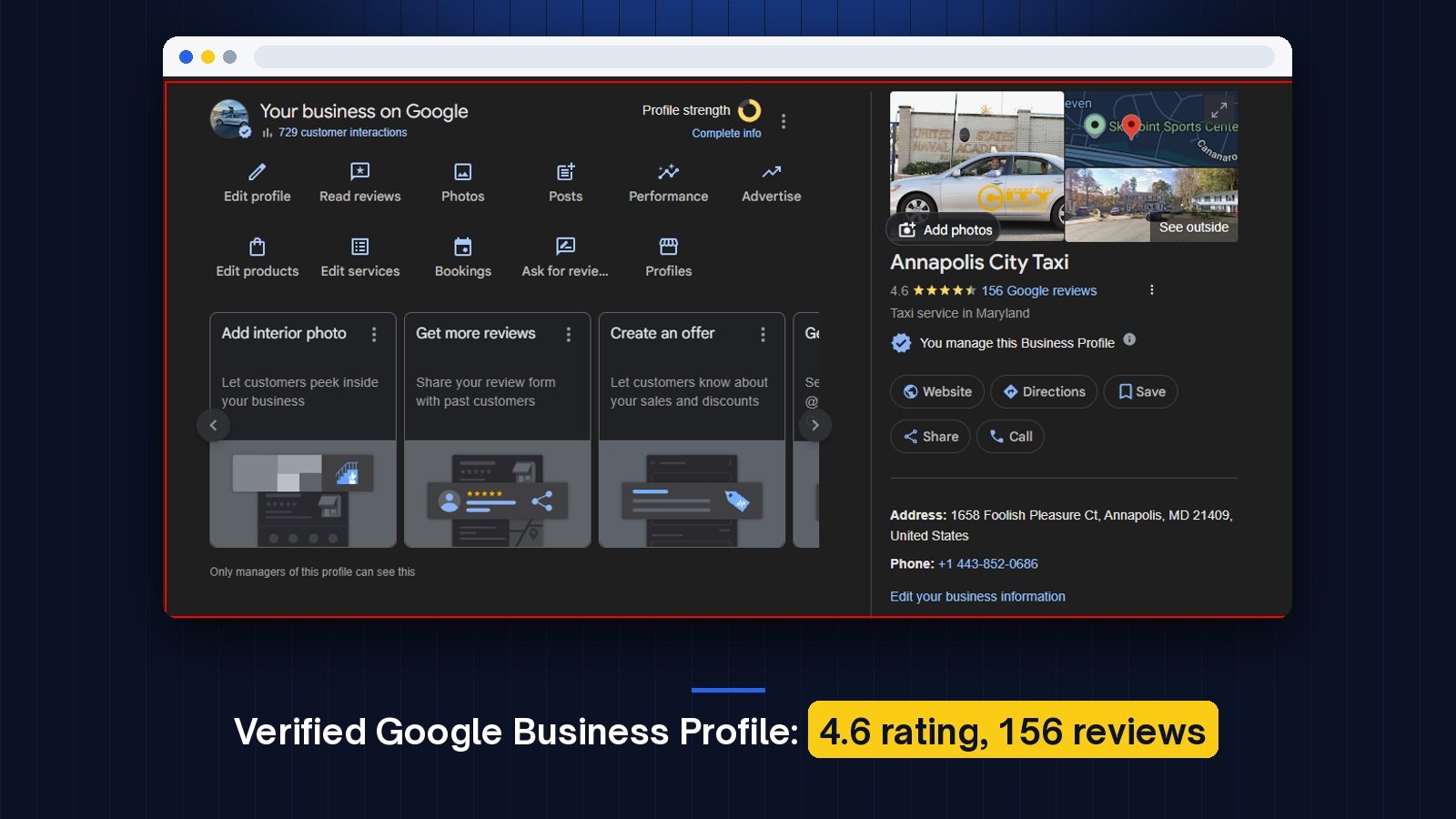
Task: Show next suggestion cards with right arrow
Action: click(x=815, y=425)
